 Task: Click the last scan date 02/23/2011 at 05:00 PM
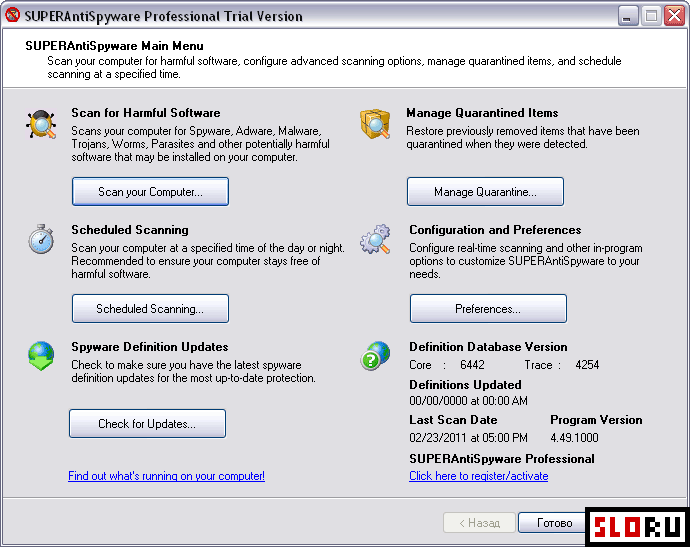[x=468, y=437]
